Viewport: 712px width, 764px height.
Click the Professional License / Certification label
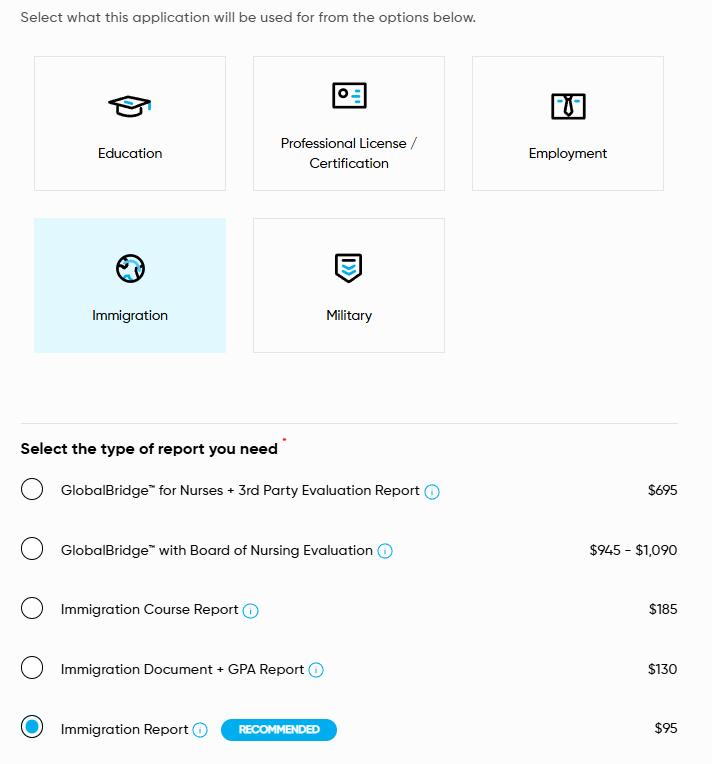(x=349, y=153)
